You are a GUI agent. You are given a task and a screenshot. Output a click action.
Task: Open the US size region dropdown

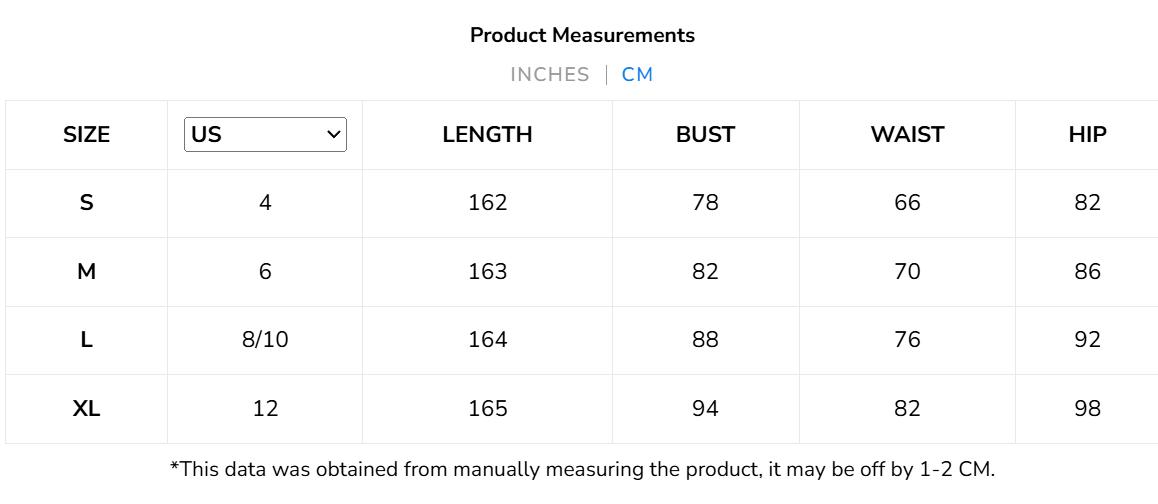pyautogui.click(x=265, y=135)
